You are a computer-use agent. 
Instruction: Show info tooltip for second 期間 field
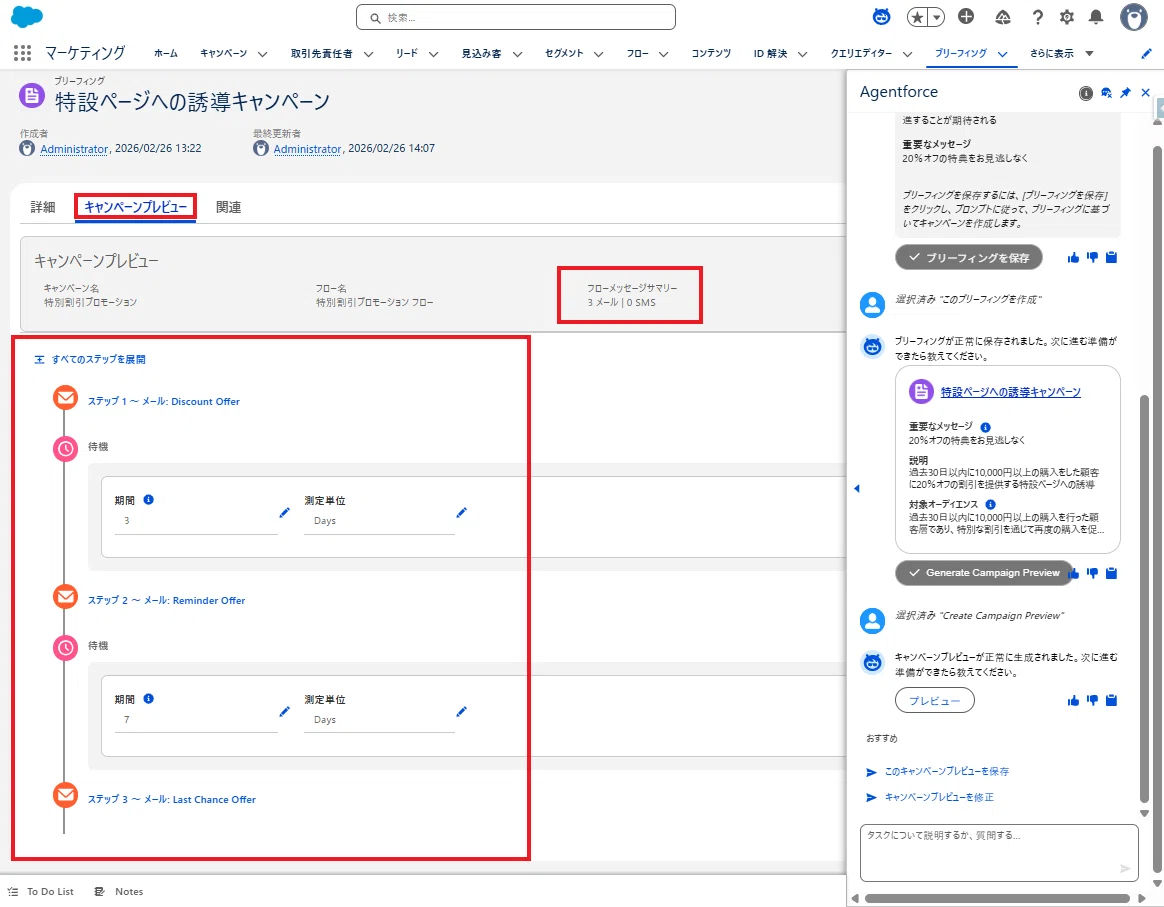pos(148,698)
